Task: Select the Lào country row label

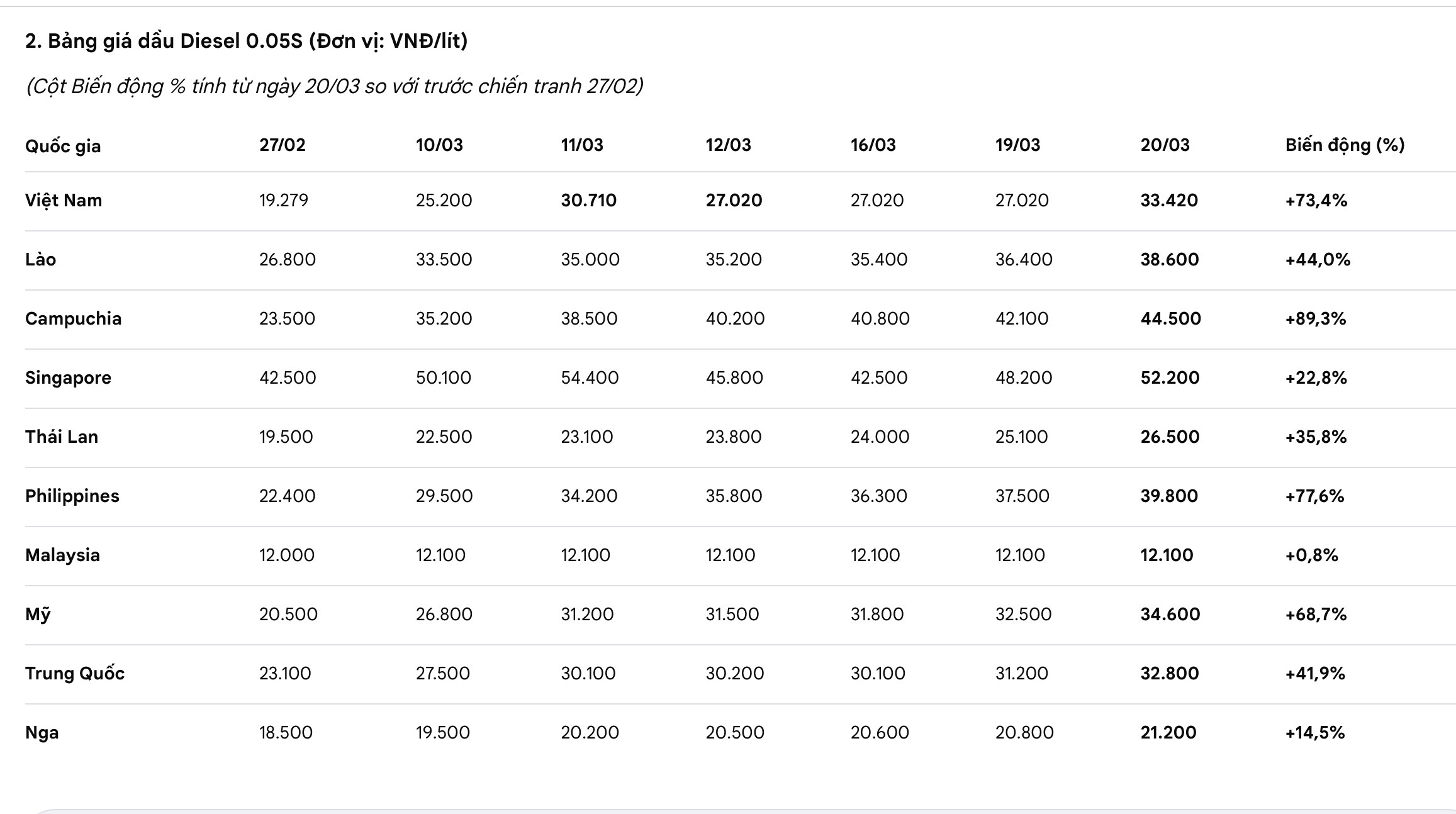Action: [x=41, y=259]
